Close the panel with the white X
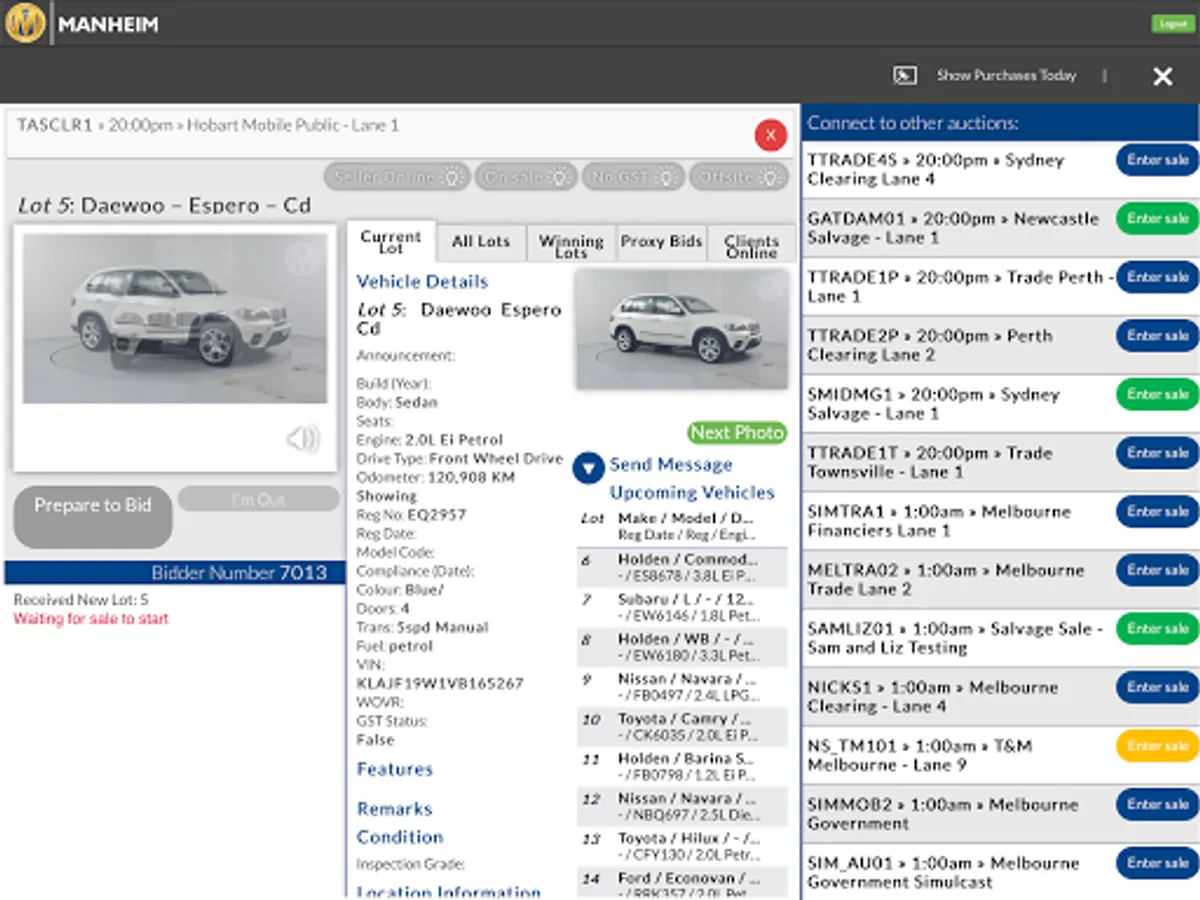The width and height of the screenshot is (1200, 900). [1162, 76]
